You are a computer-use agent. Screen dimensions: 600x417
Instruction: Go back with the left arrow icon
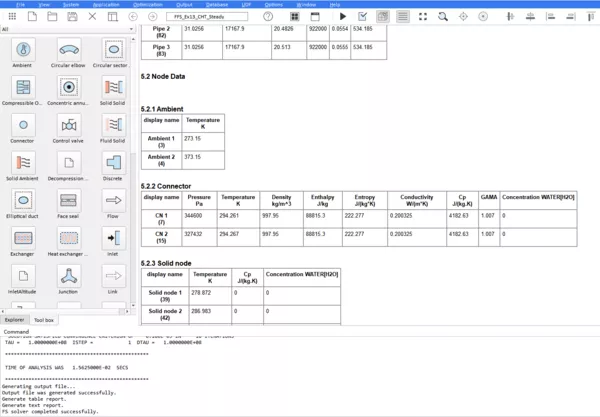(133, 16)
